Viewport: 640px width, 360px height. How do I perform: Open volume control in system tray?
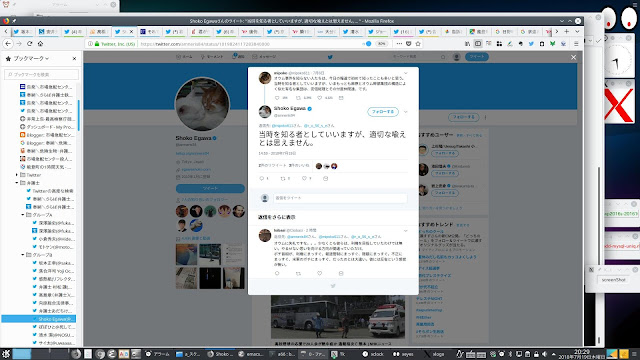pyautogui.click(x=544, y=354)
